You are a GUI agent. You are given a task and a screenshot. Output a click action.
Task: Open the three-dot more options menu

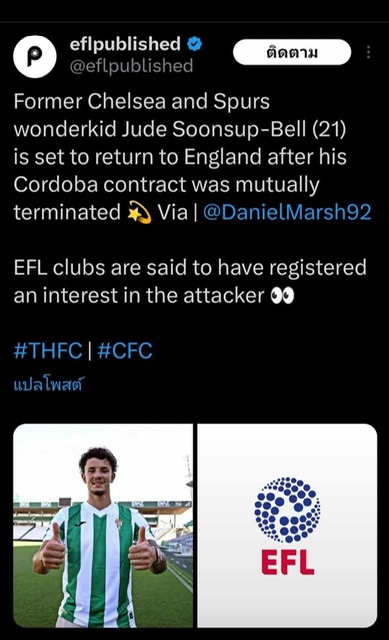(x=368, y=52)
